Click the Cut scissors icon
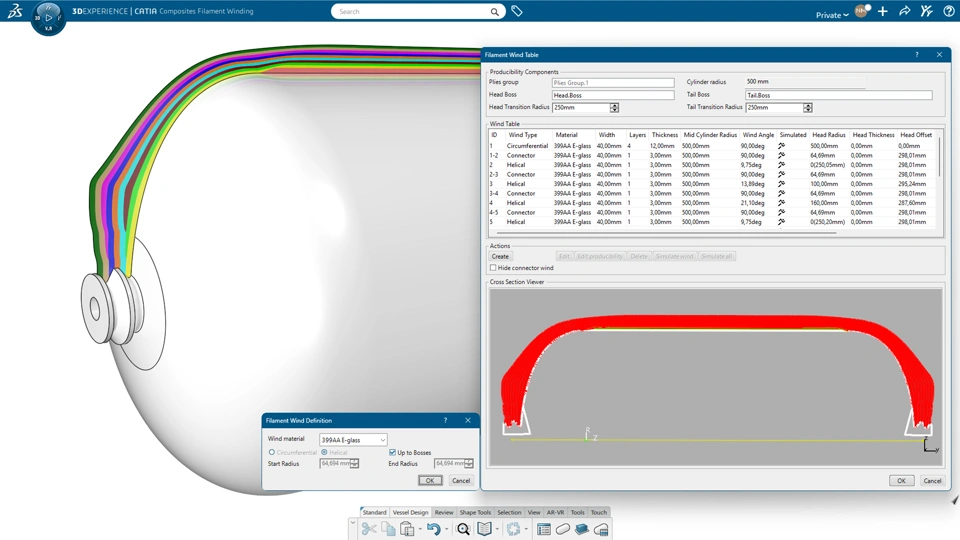 point(369,529)
